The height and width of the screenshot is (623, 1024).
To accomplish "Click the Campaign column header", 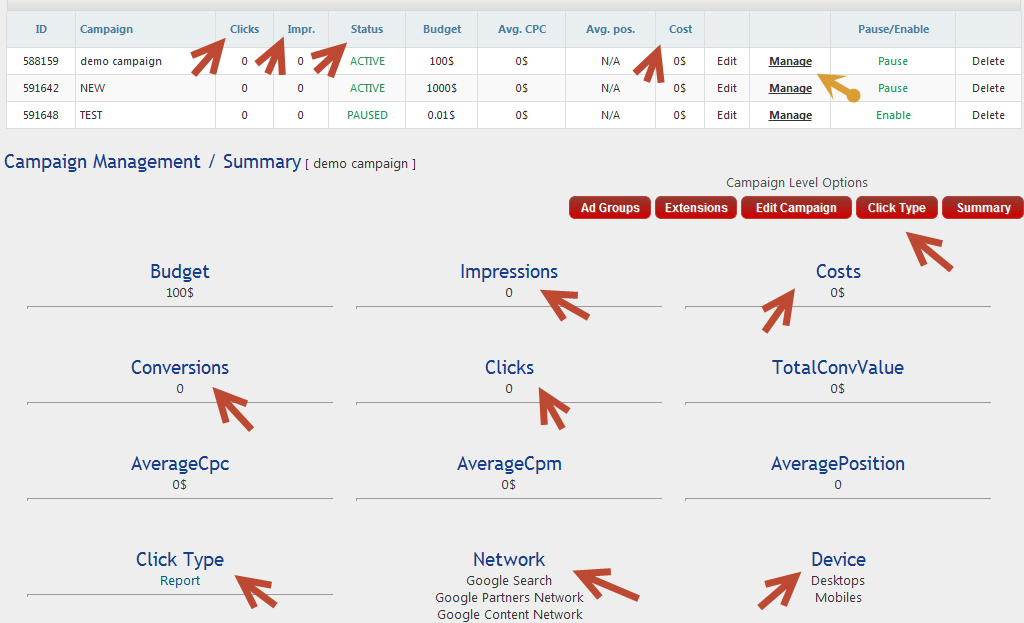I will click(106, 29).
